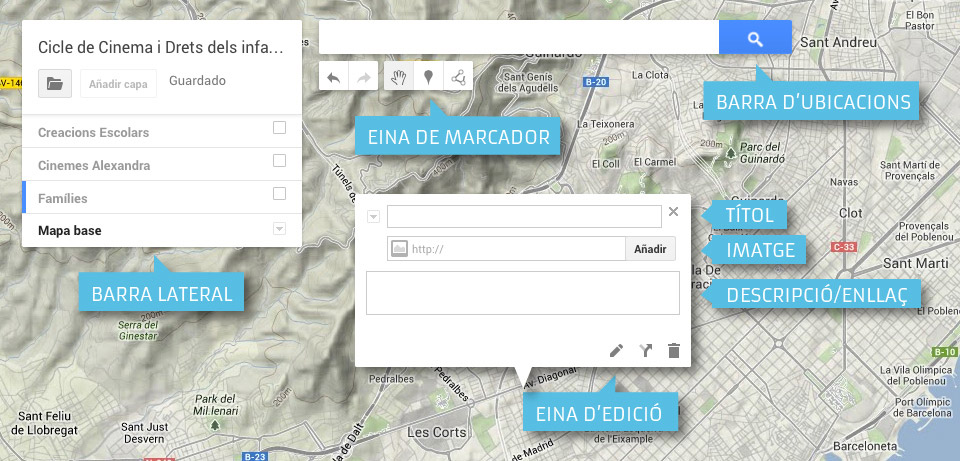The height and width of the screenshot is (461, 960).
Task: Click in the marker title field
Action: click(524, 216)
